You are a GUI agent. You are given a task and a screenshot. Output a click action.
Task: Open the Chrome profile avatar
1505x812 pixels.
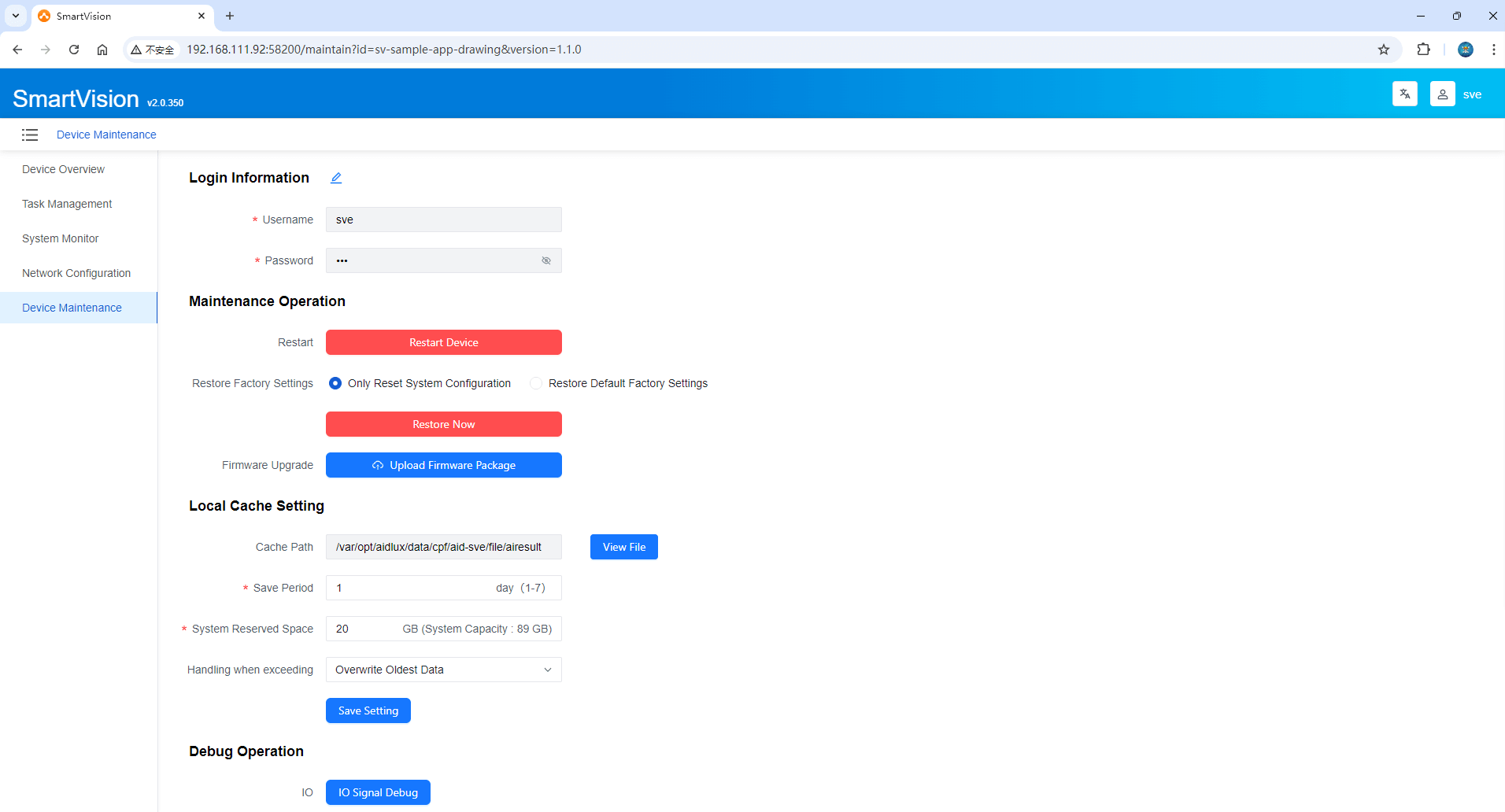click(1466, 50)
